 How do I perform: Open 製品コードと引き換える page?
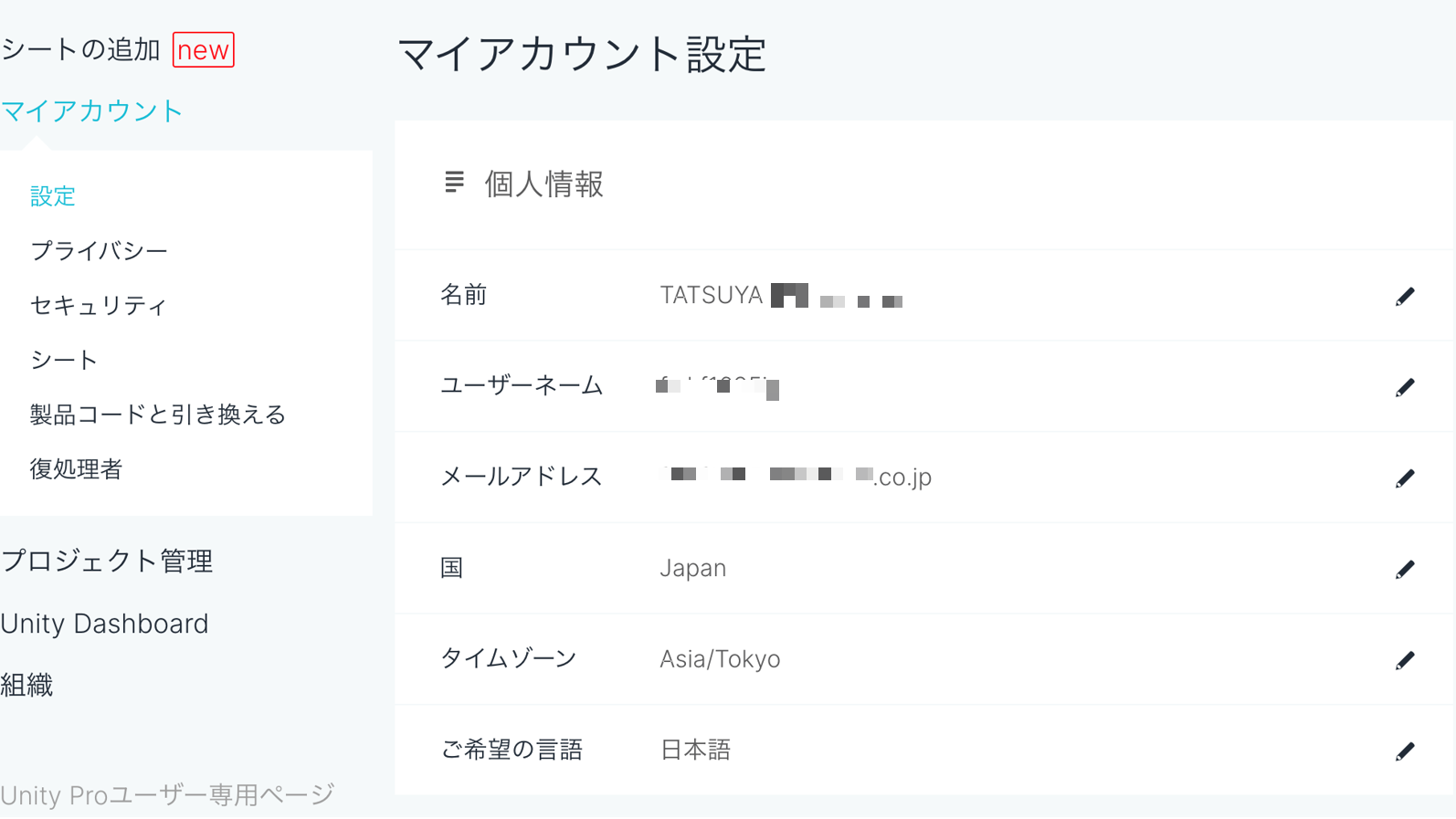157,415
